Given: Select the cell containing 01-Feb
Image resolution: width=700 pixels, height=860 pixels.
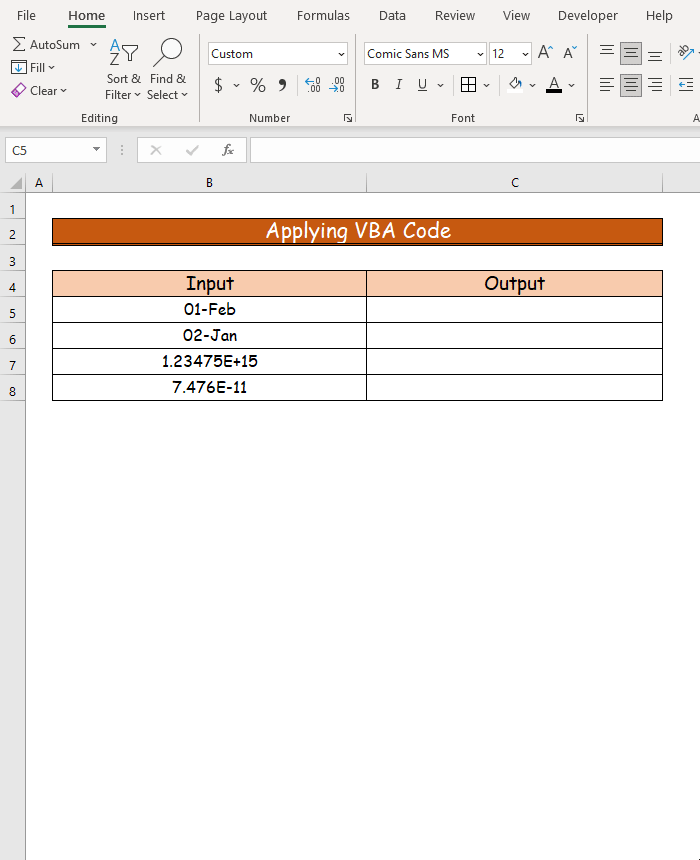Looking at the screenshot, I should tap(210, 309).
